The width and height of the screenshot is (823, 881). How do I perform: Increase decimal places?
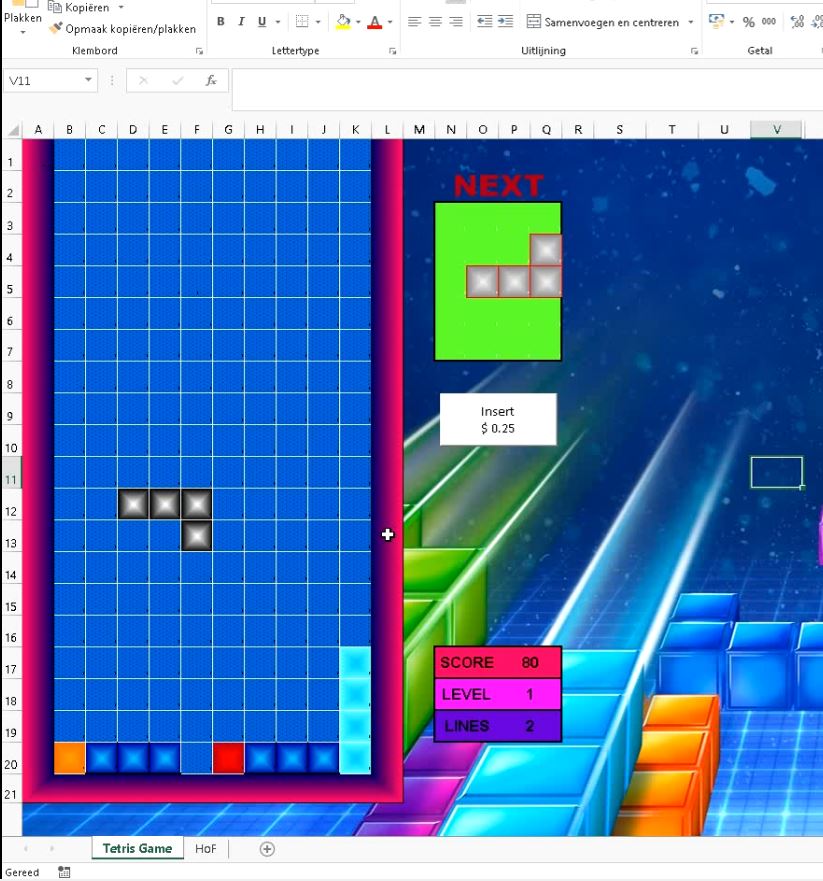coord(797,22)
